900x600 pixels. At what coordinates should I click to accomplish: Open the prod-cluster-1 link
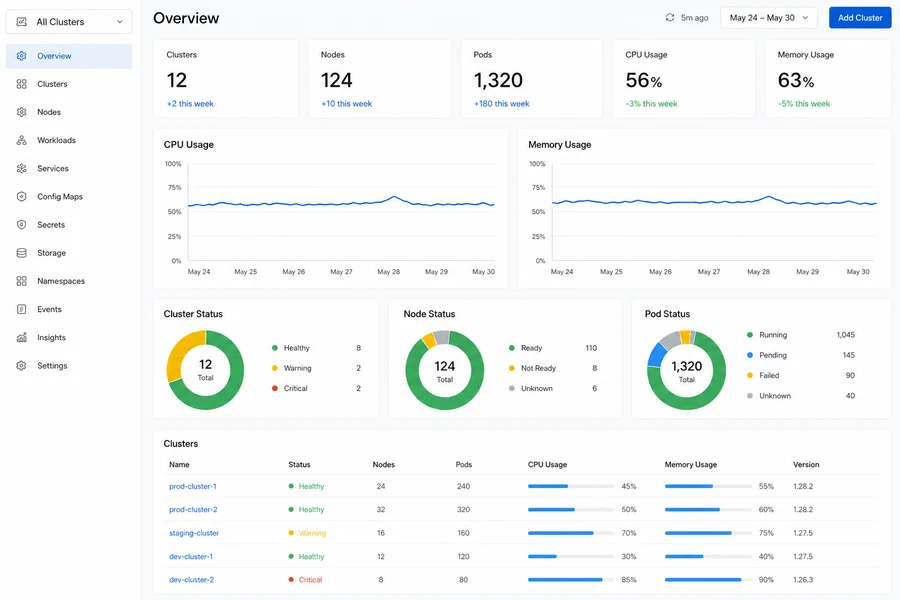coord(193,486)
